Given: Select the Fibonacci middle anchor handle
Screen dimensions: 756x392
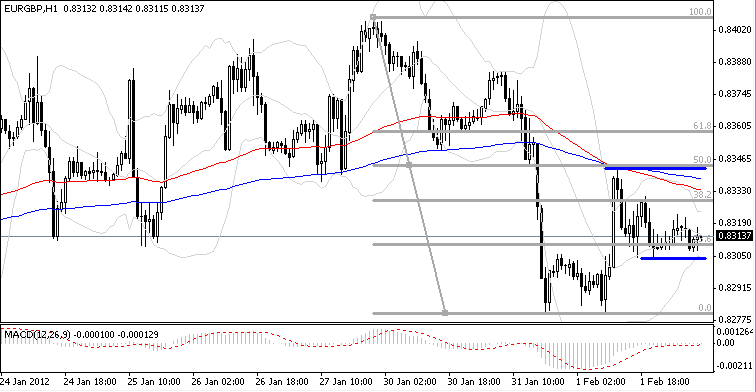Looking at the screenshot, I should click(409, 165).
